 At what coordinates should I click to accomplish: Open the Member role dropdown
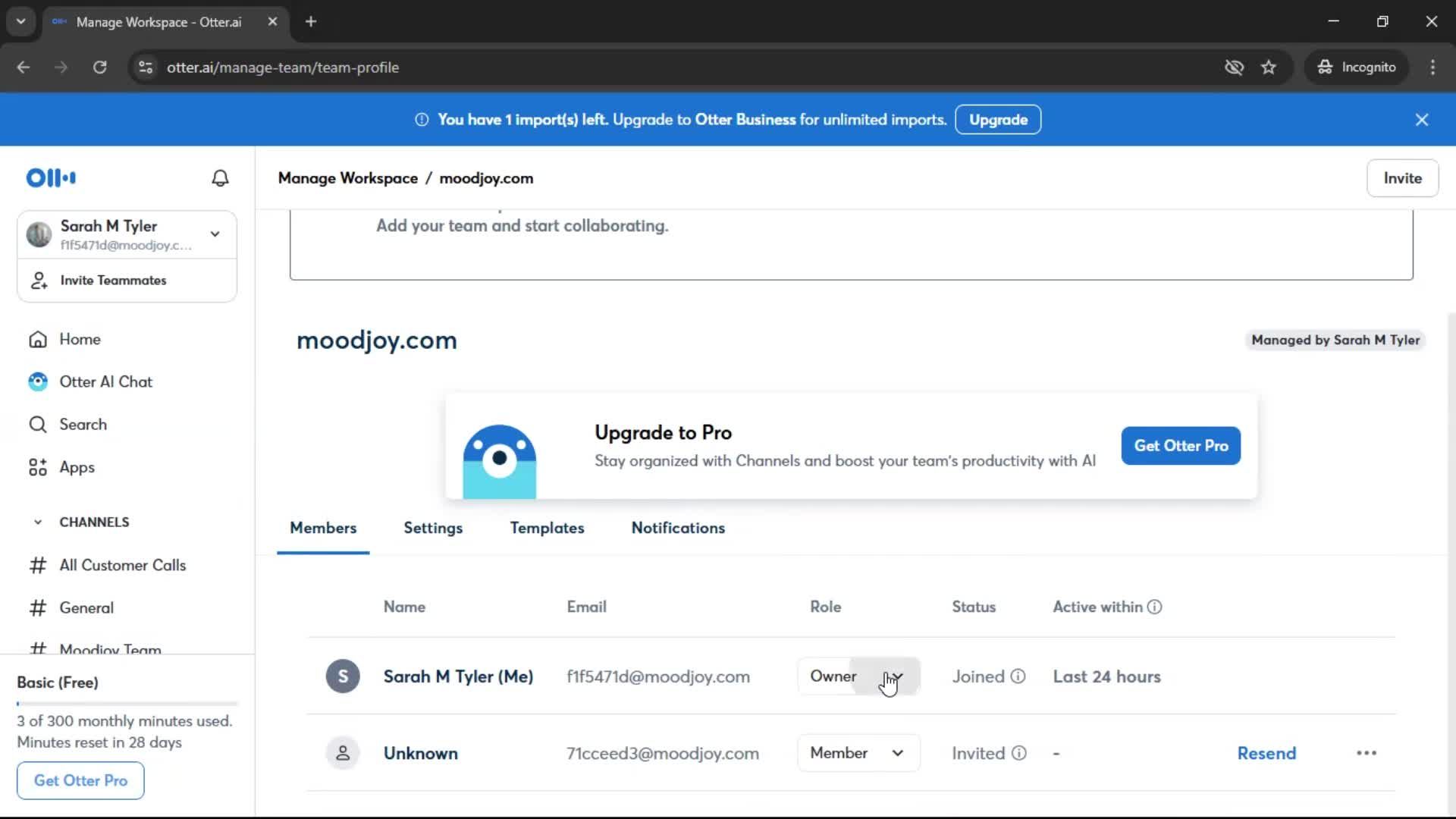click(858, 753)
